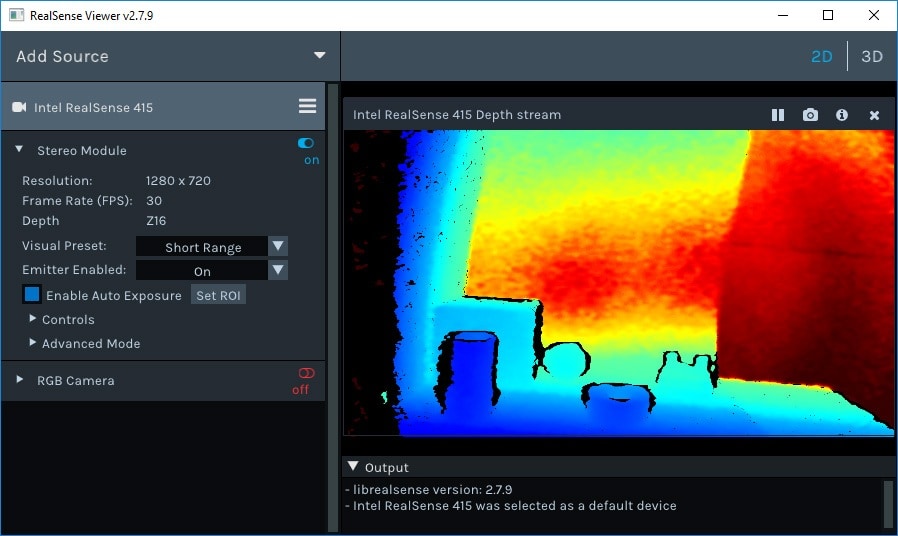Open the Visual Preset dropdown

[278, 247]
